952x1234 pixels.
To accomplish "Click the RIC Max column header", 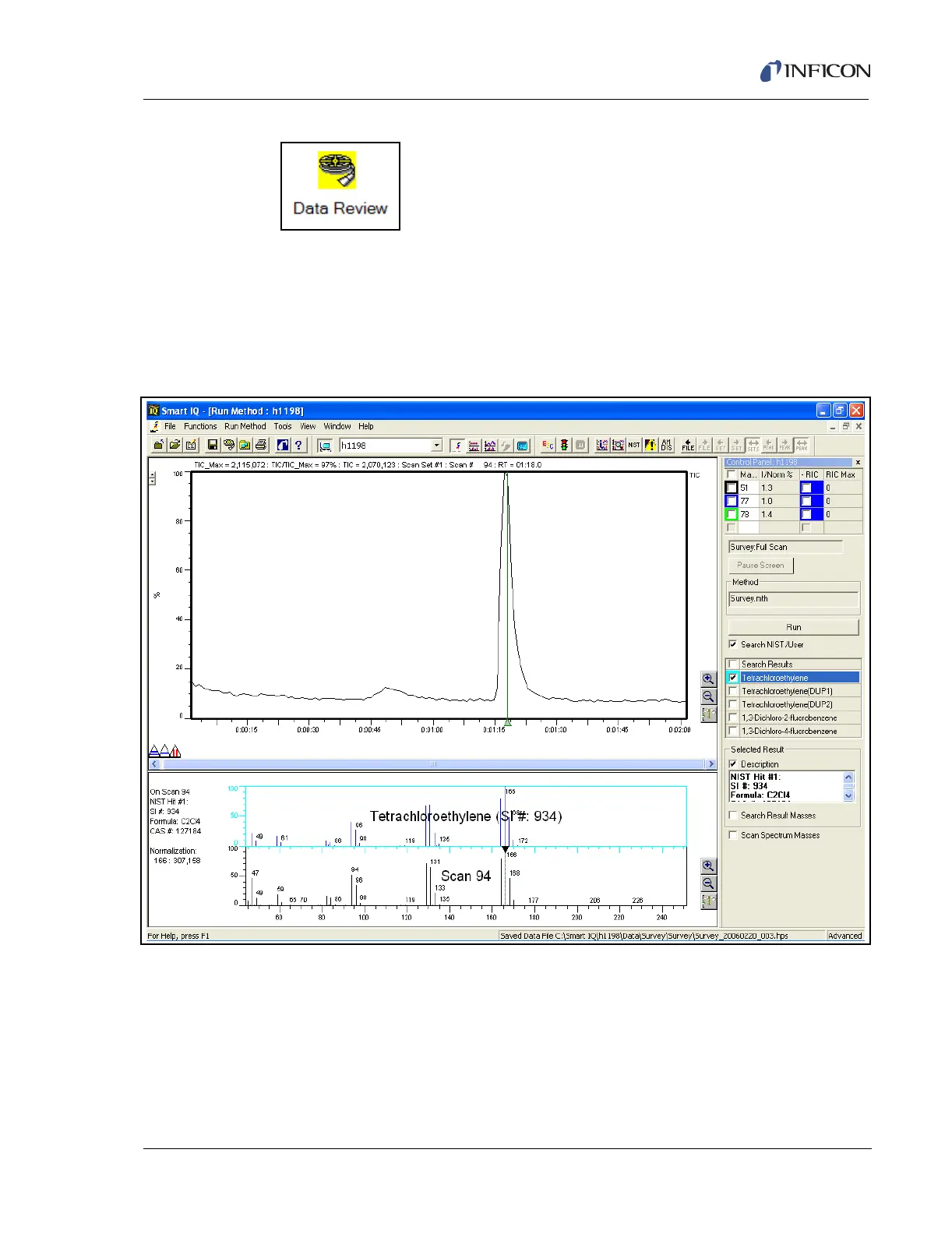I will point(841,474).
